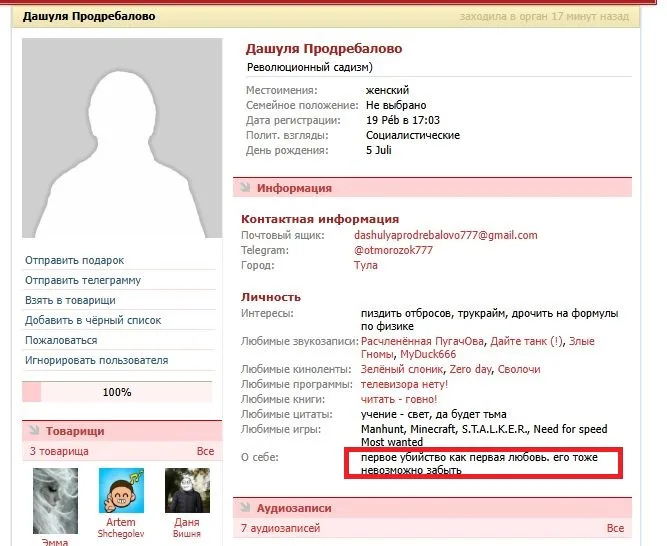Screen dimensions: 667x546
Task: Click Взять в товарищи
Action: pos(70,300)
